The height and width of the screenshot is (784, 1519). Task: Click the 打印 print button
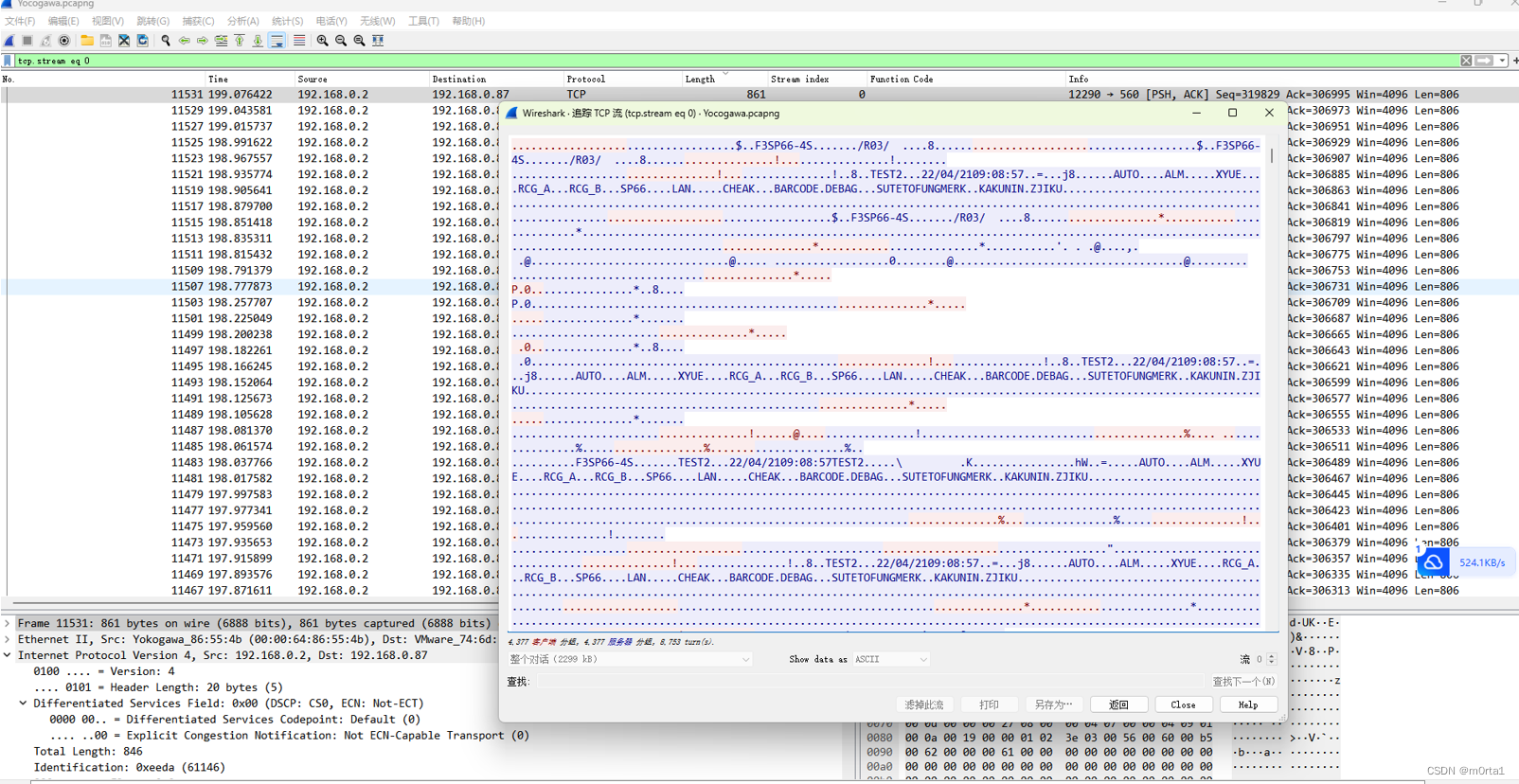coord(989,704)
